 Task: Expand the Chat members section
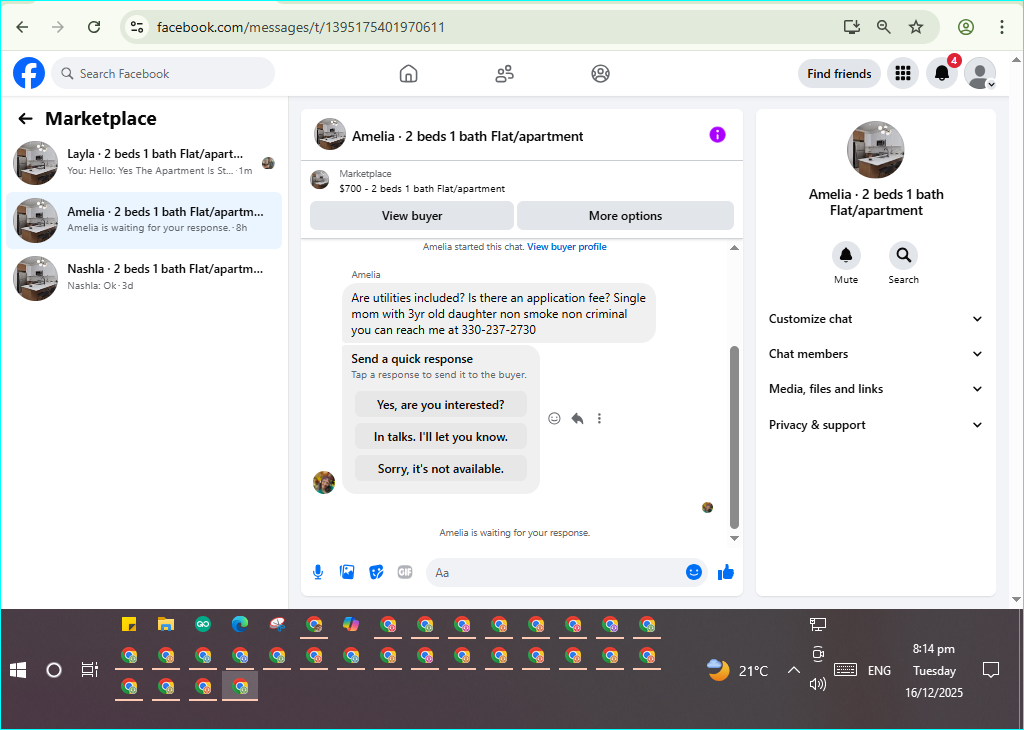coord(875,354)
